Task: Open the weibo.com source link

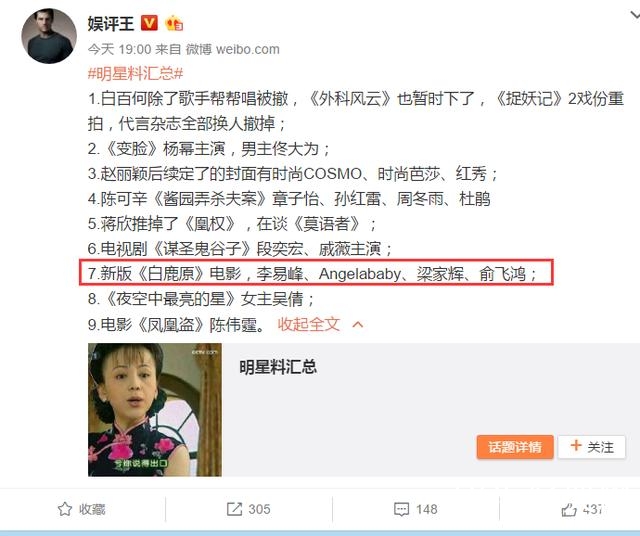Action: pos(248,49)
